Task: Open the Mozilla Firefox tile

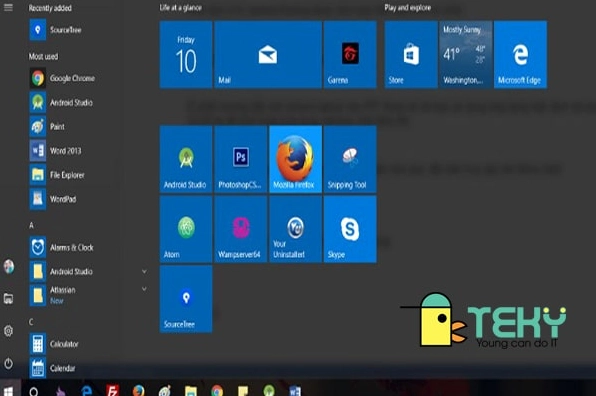Action: pyautogui.click(x=295, y=159)
